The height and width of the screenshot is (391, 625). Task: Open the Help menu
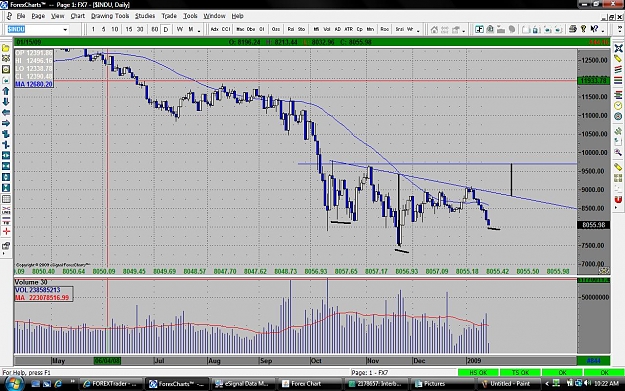pos(238,16)
